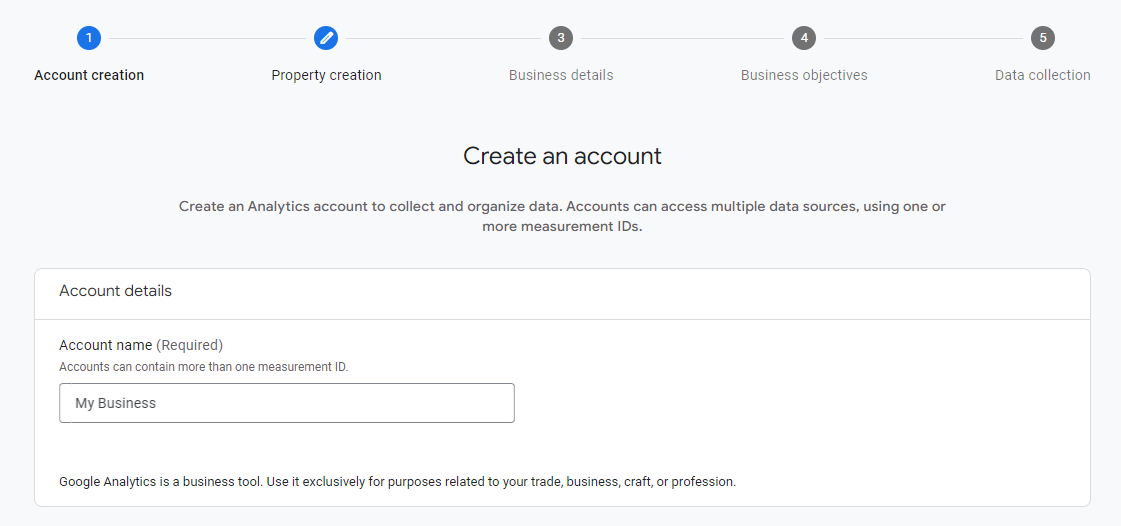
Task: Open the Property creation step label
Action: (x=326, y=75)
